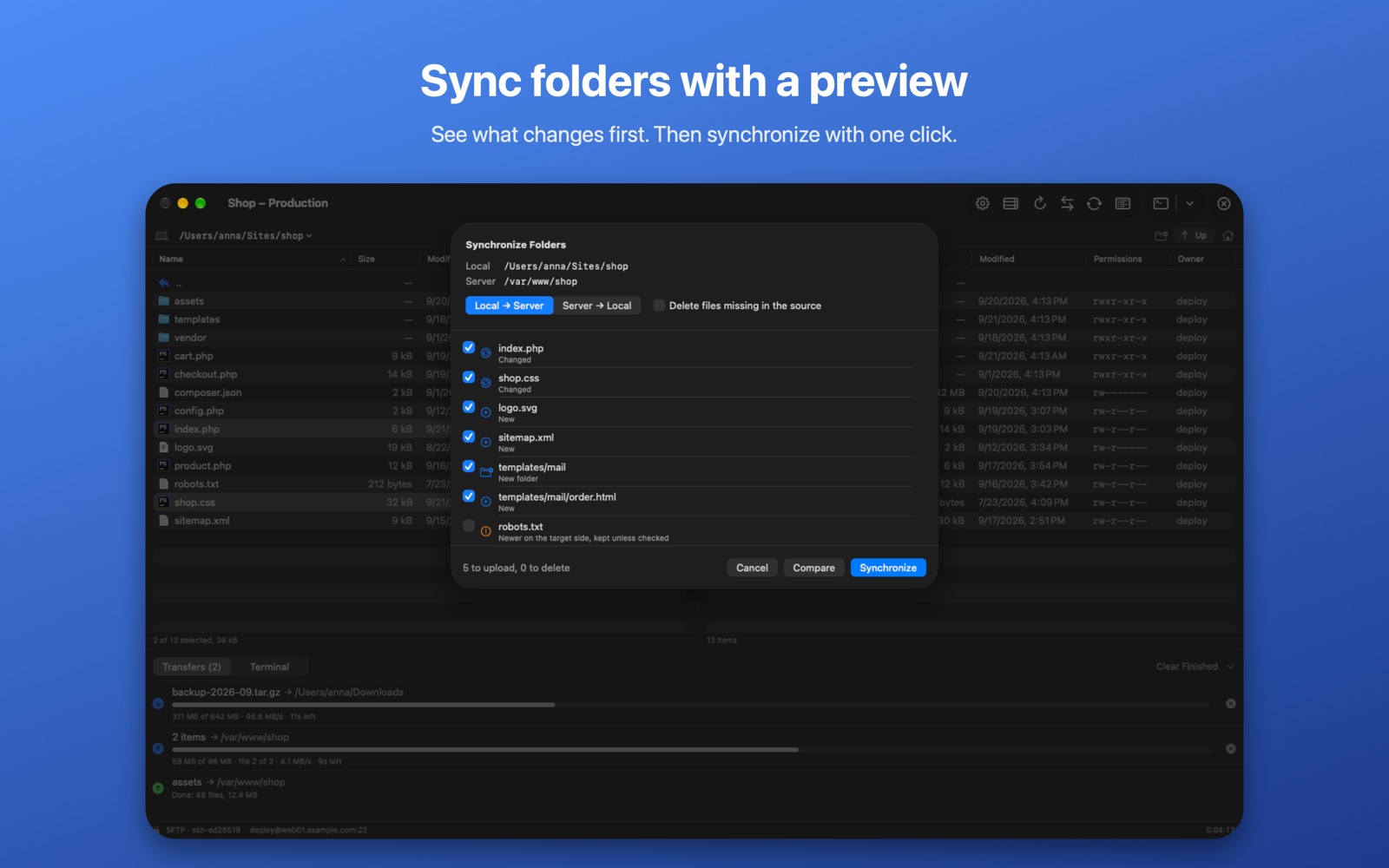Click the 2 items upload progress bar

pyautogui.click(x=691, y=749)
